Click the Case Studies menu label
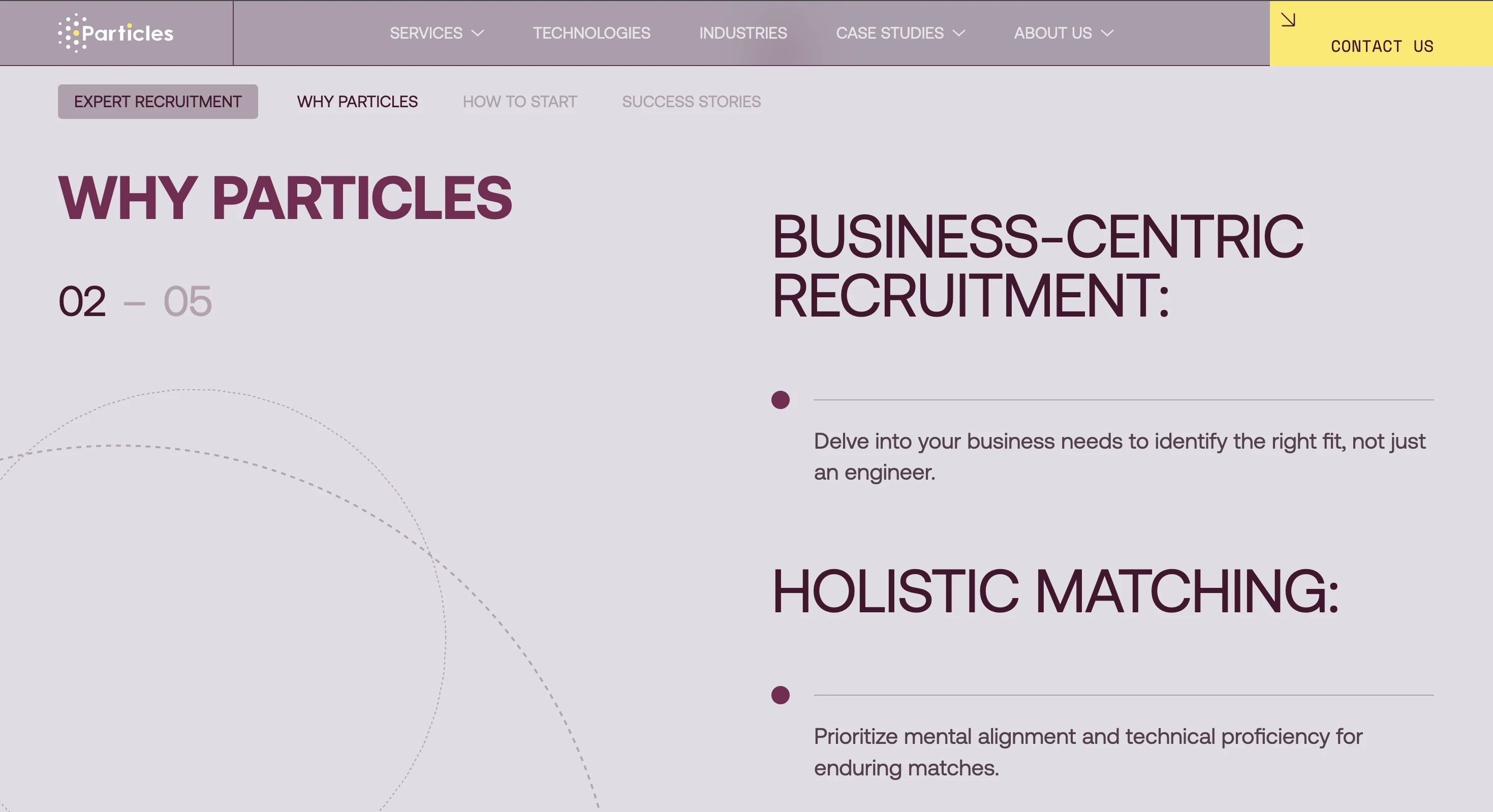Viewport: 1493px width, 812px height. tap(889, 33)
